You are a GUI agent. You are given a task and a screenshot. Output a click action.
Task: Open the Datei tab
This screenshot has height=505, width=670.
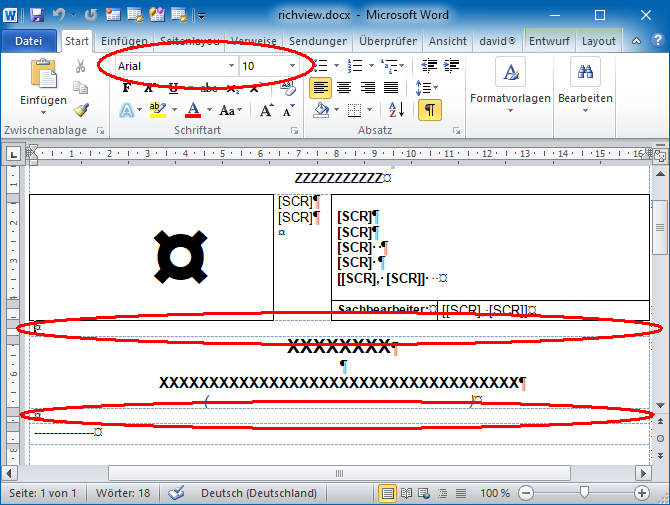coord(29,41)
